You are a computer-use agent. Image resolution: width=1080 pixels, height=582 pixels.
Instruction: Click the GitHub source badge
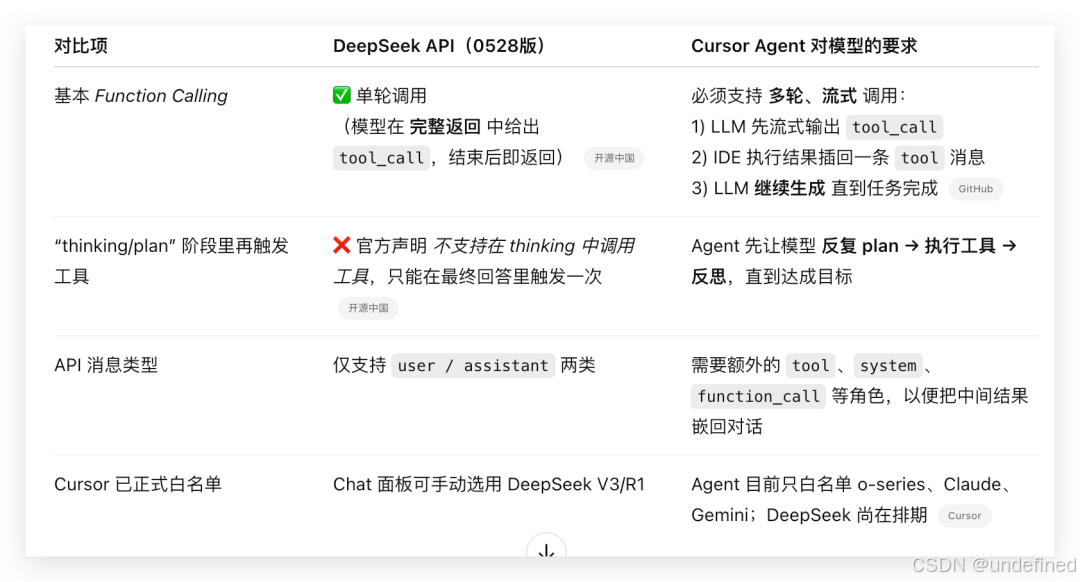[975, 189]
